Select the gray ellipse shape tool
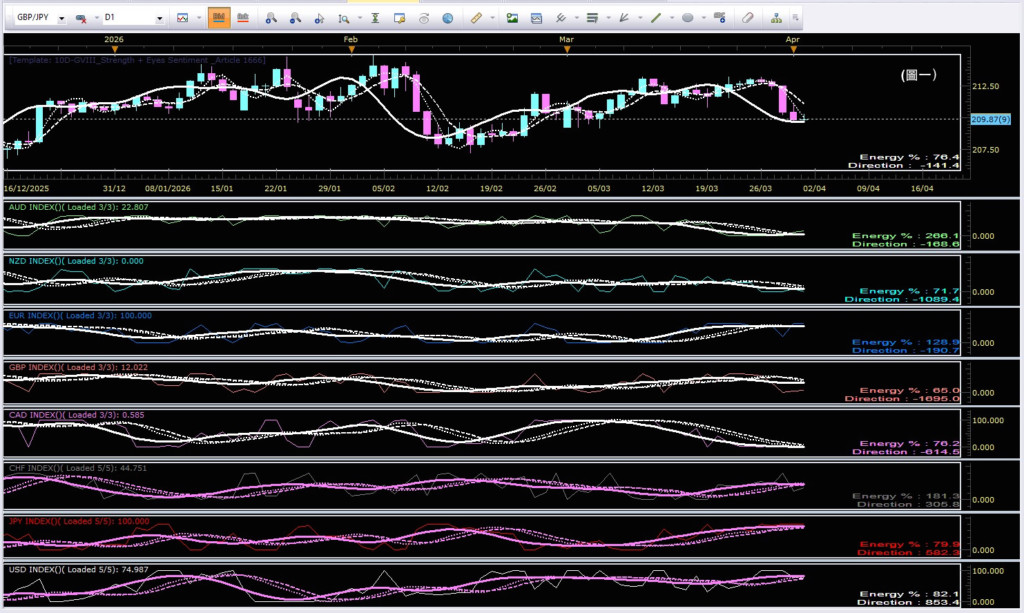 click(x=688, y=18)
